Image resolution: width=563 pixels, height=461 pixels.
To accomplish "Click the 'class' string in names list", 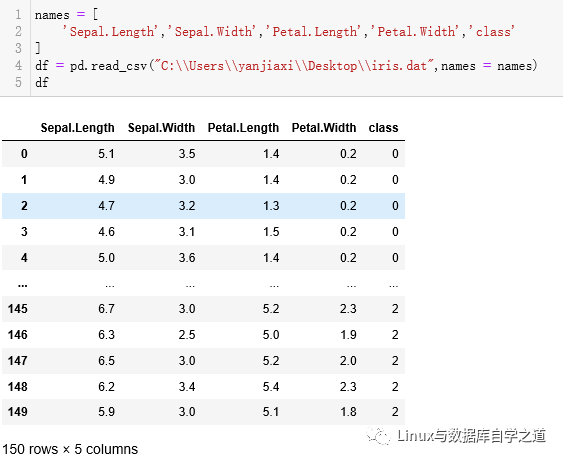I will (x=492, y=32).
